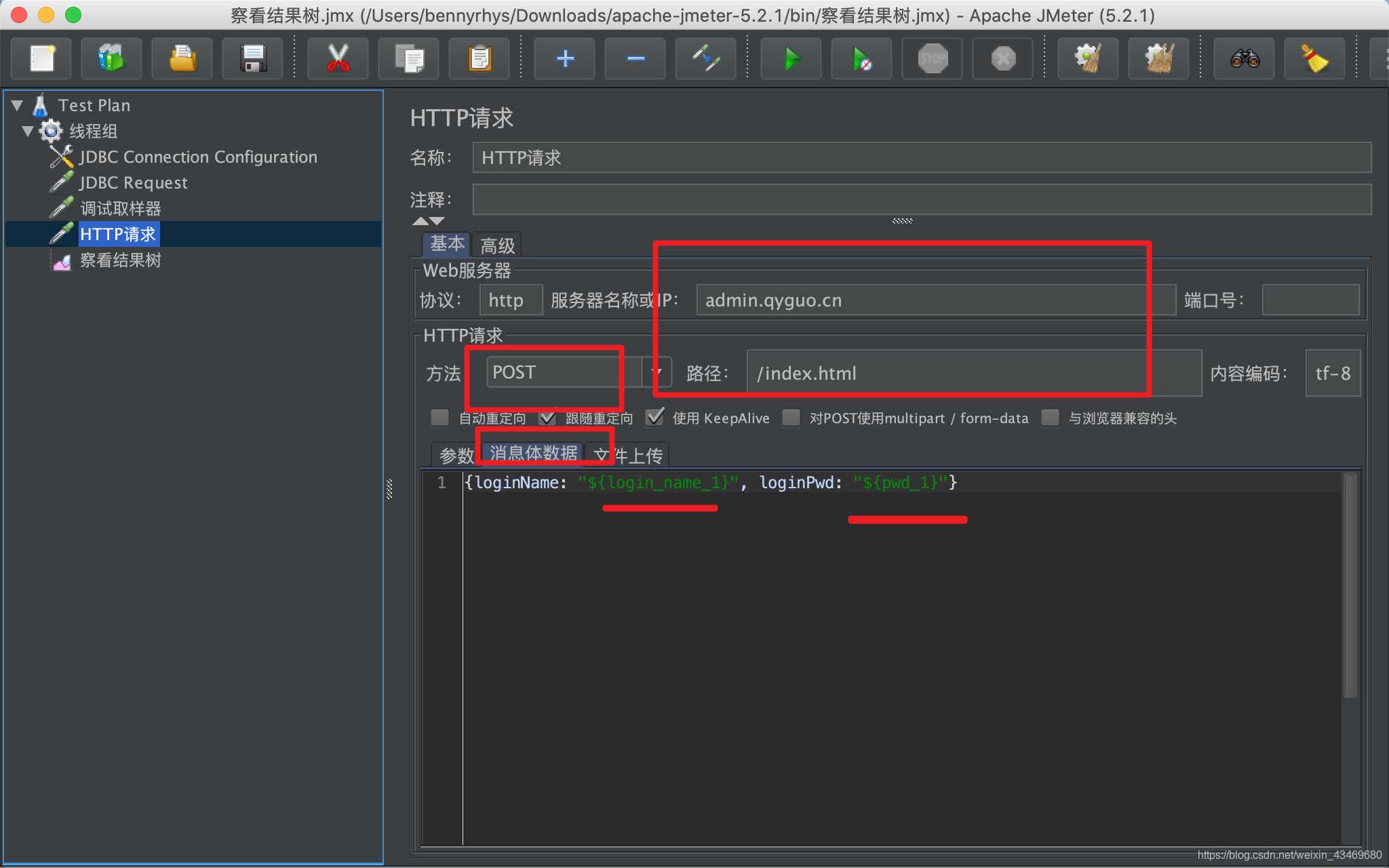This screenshot has width=1389, height=868.
Task: Click the split pane divider handle
Action: [389, 489]
